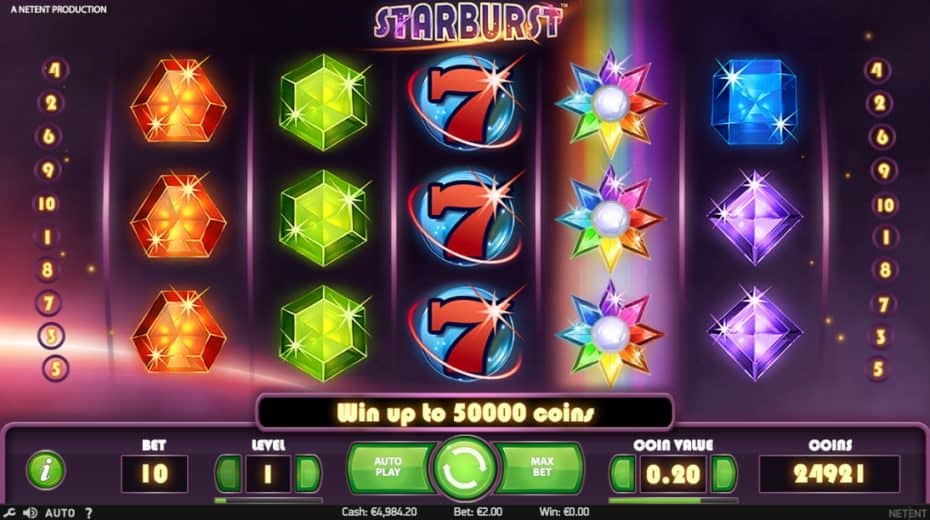Toggle the AUTO text in bottom bar
This screenshot has width=930, height=520.
click(60, 513)
